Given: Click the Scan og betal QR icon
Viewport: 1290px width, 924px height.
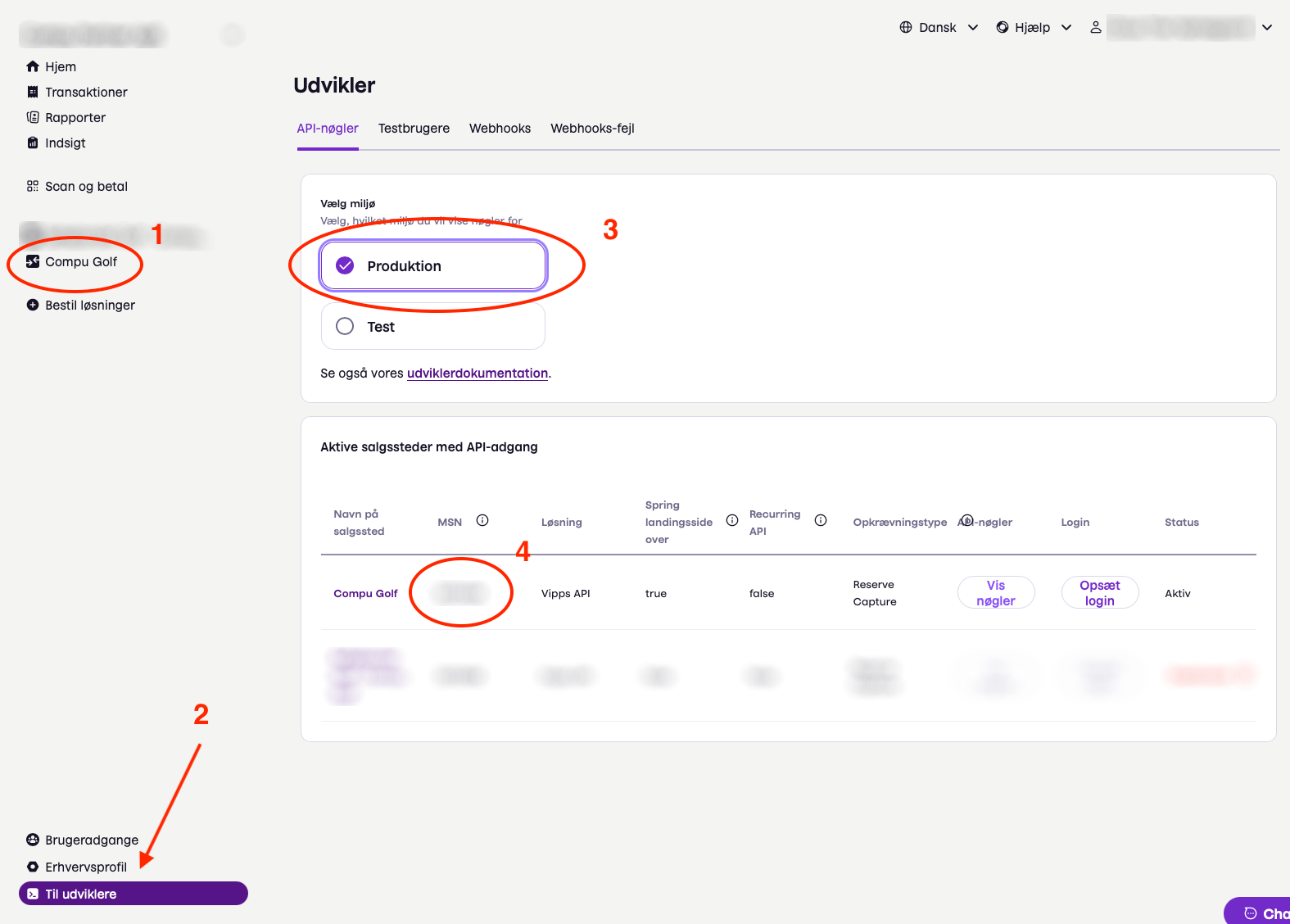Looking at the screenshot, I should [33, 186].
